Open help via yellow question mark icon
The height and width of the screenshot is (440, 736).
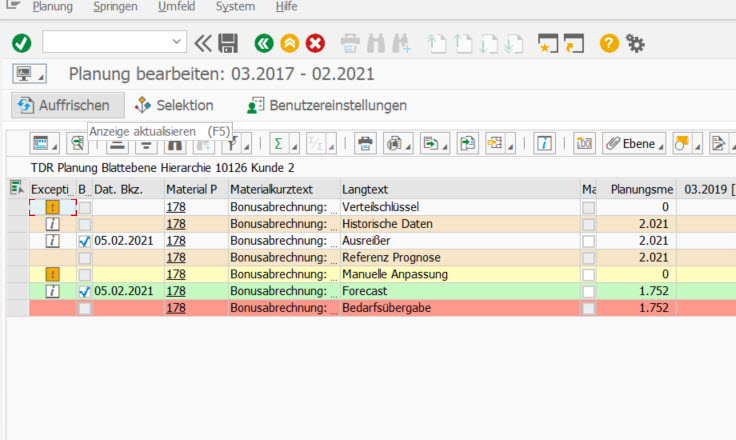pyautogui.click(x=609, y=43)
